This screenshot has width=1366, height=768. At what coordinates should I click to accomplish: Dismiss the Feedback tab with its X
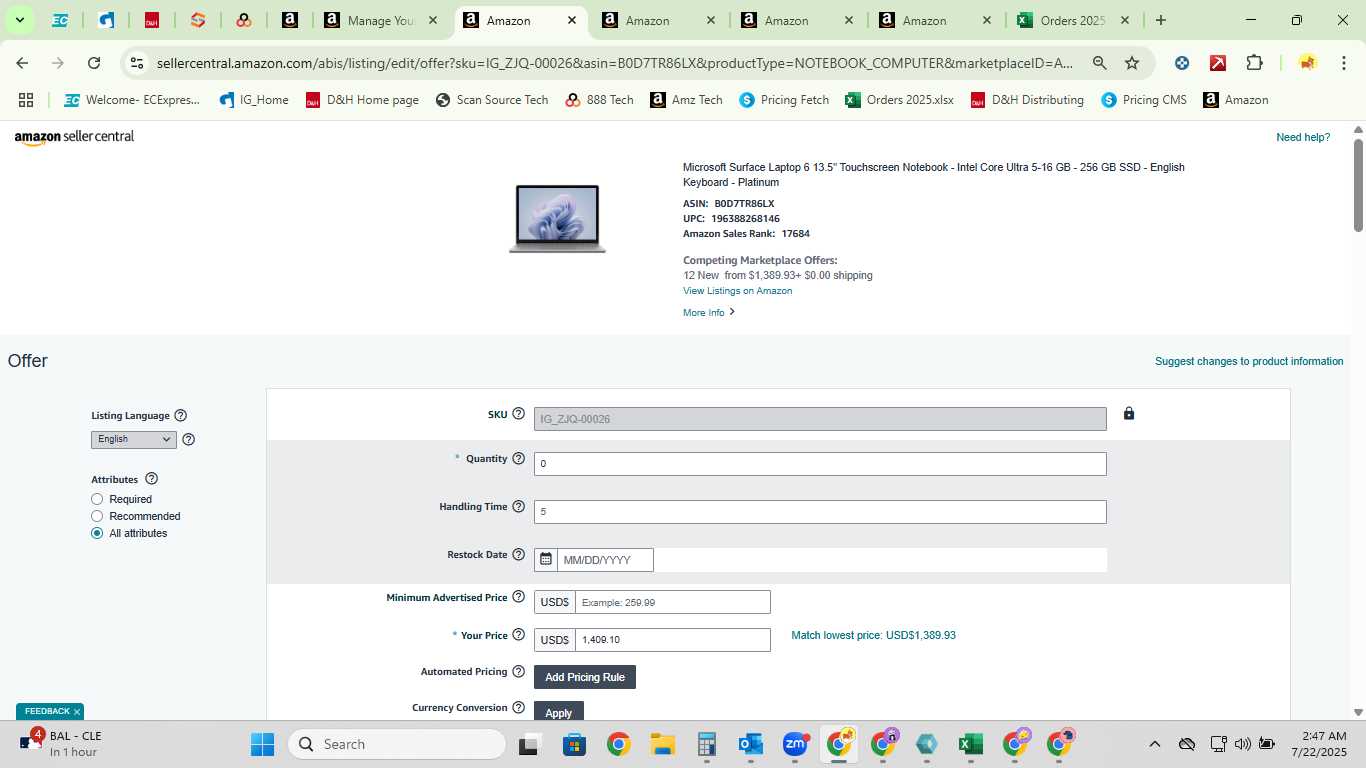76,712
